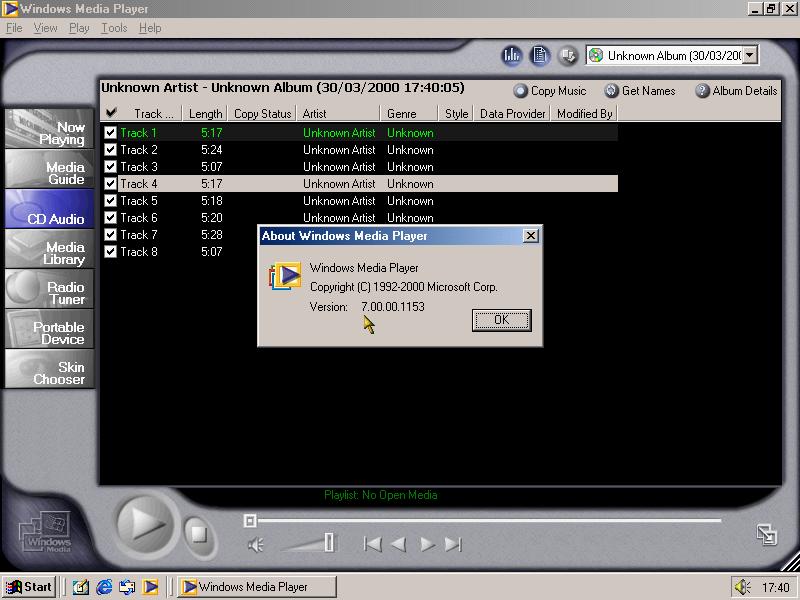Open the Unknown Album playlist dropdown

[750, 56]
